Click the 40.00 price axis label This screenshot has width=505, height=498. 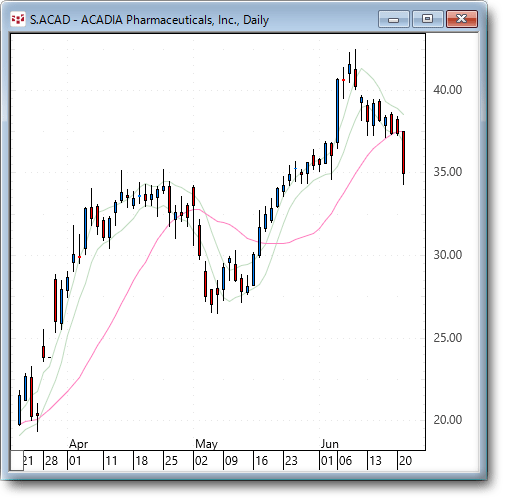coord(448,90)
